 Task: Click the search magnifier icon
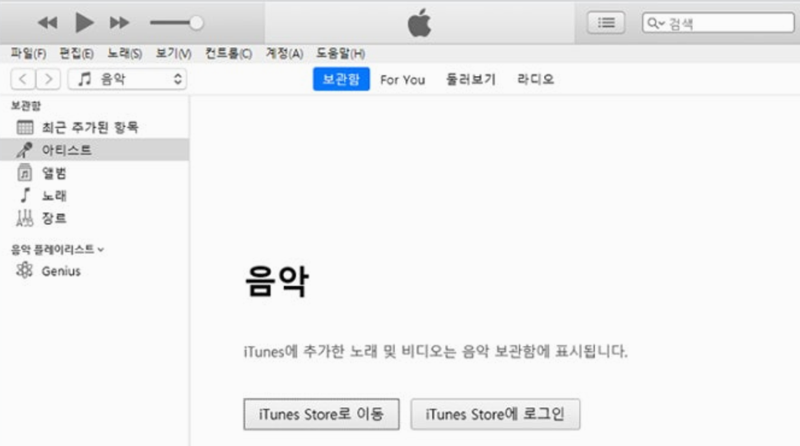coord(654,23)
